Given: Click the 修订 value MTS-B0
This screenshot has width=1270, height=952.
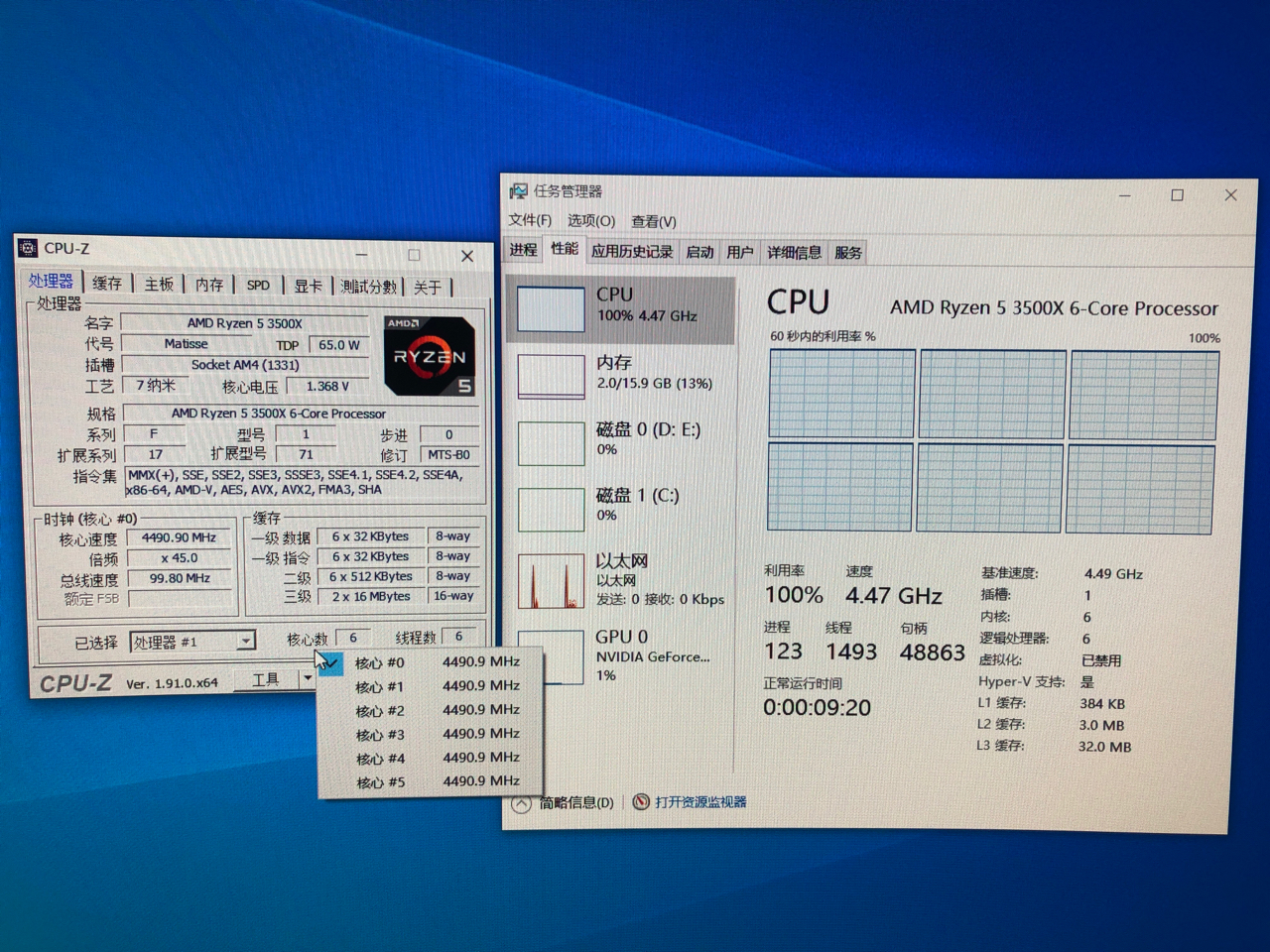Looking at the screenshot, I should click(x=449, y=454).
